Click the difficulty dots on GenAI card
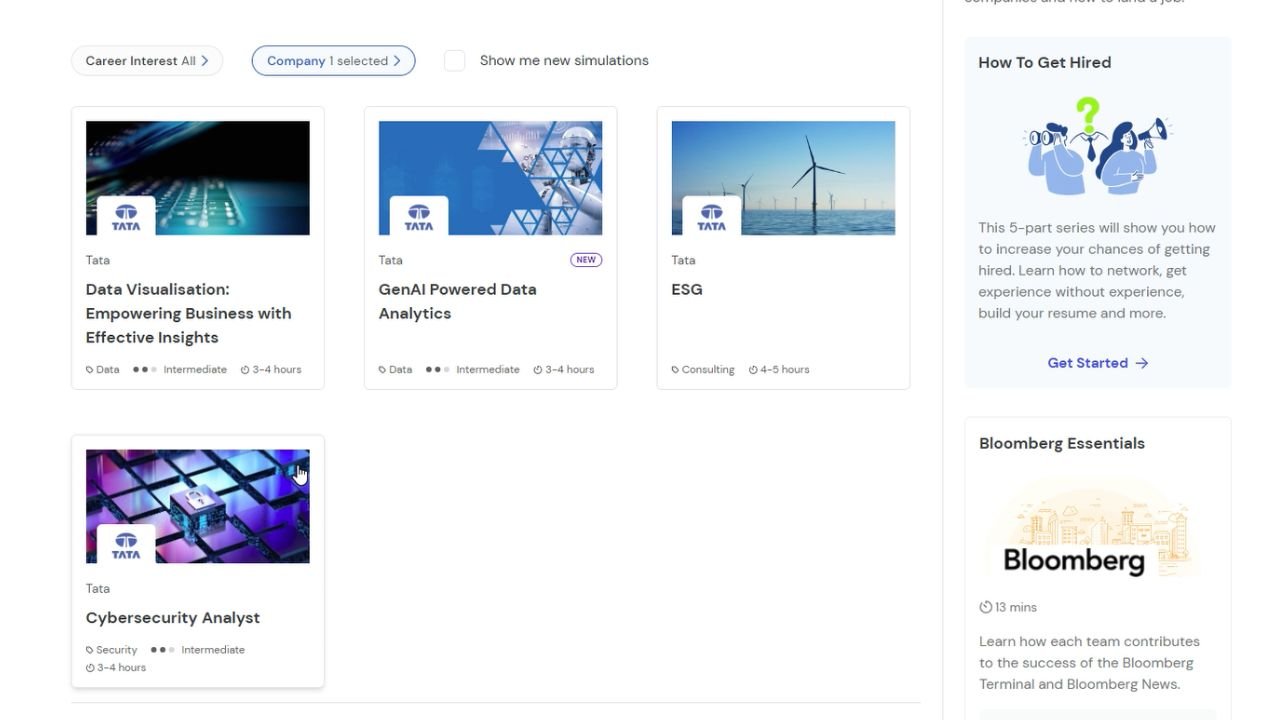 coord(438,370)
